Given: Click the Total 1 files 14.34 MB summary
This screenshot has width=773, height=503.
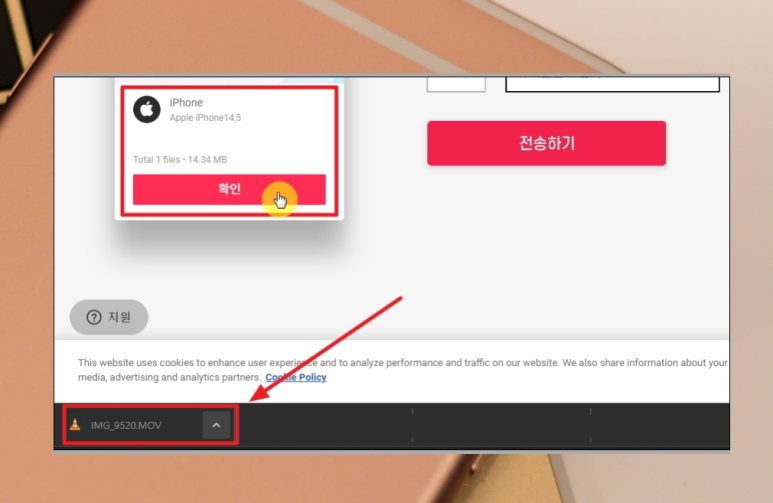Looking at the screenshot, I should point(180,160).
